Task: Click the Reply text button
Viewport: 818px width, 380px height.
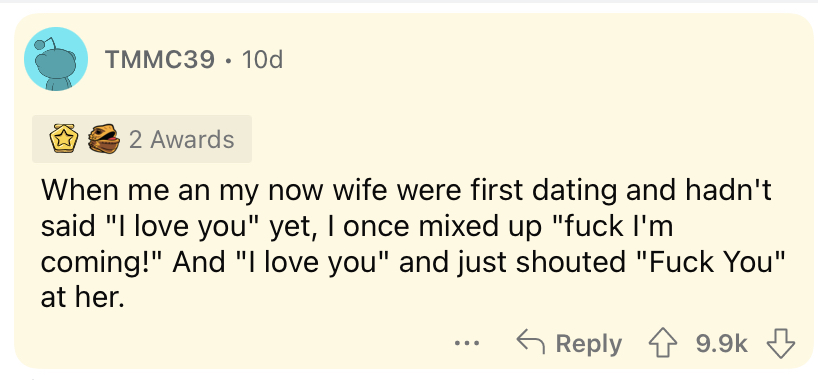Action: (588, 345)
